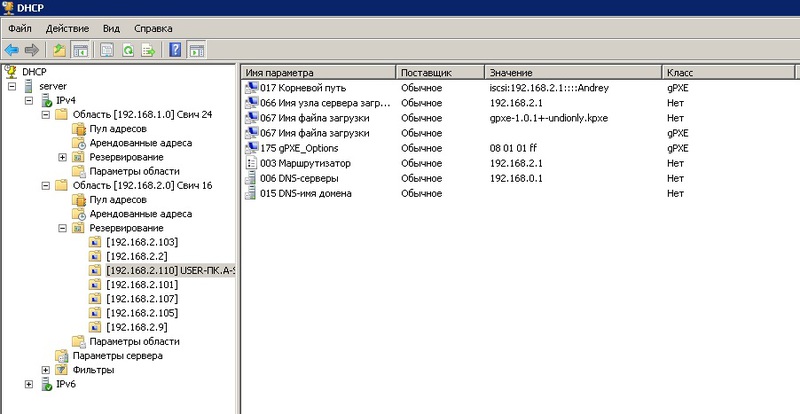The image size is (800, 414).
Task: Click the server node icon
Action: (x=28, y=86)
